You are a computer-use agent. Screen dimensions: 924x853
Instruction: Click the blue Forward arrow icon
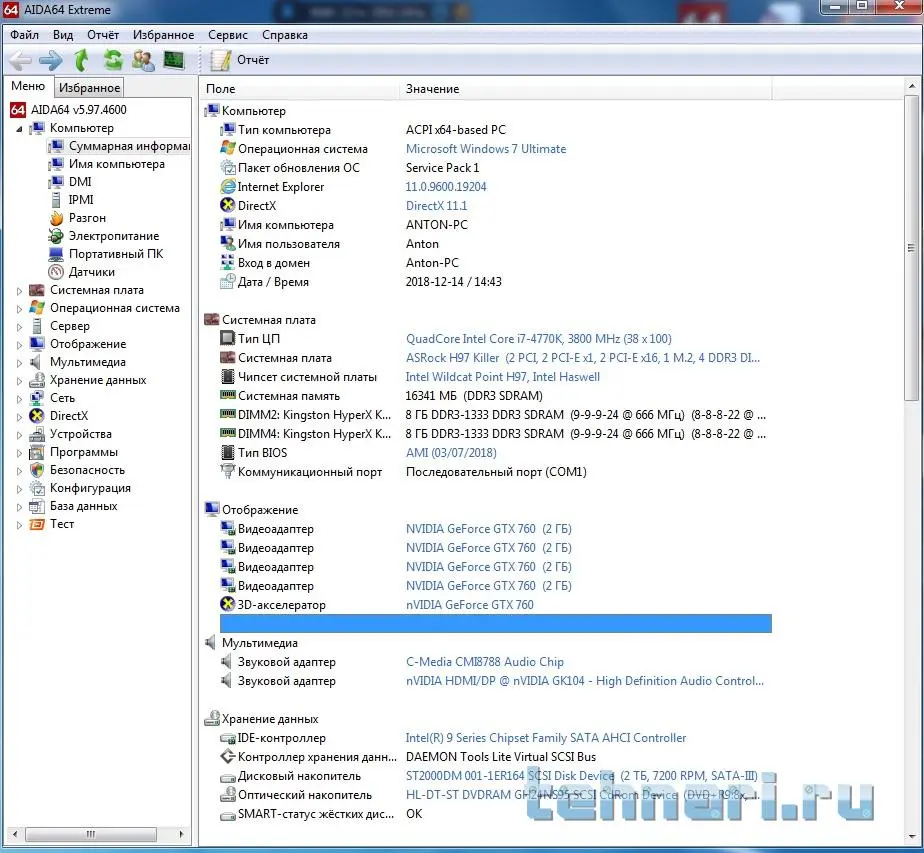click(x=50, y=60)
